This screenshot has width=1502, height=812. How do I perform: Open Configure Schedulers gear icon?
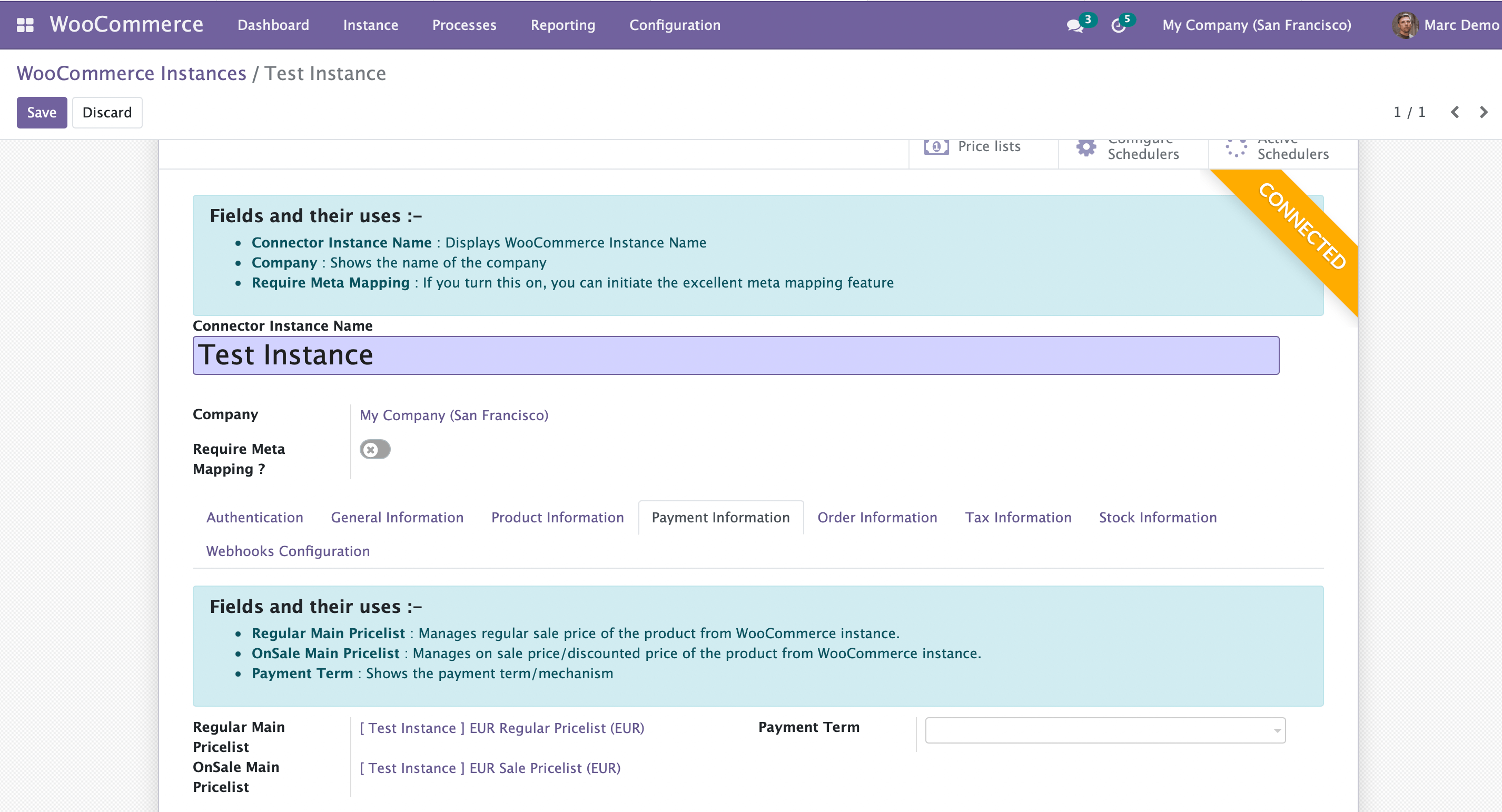pos(1086,147)
